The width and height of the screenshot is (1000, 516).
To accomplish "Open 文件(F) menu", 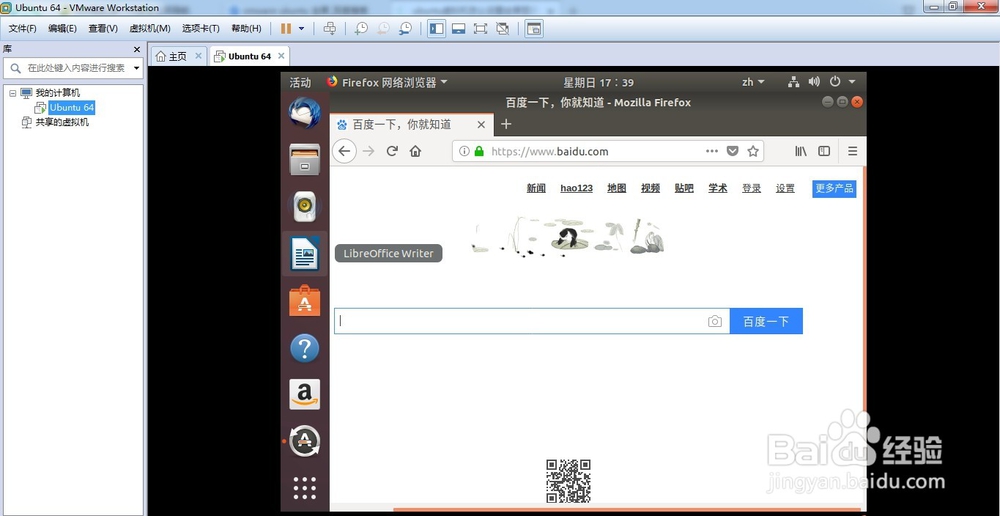I will [22, 29].
